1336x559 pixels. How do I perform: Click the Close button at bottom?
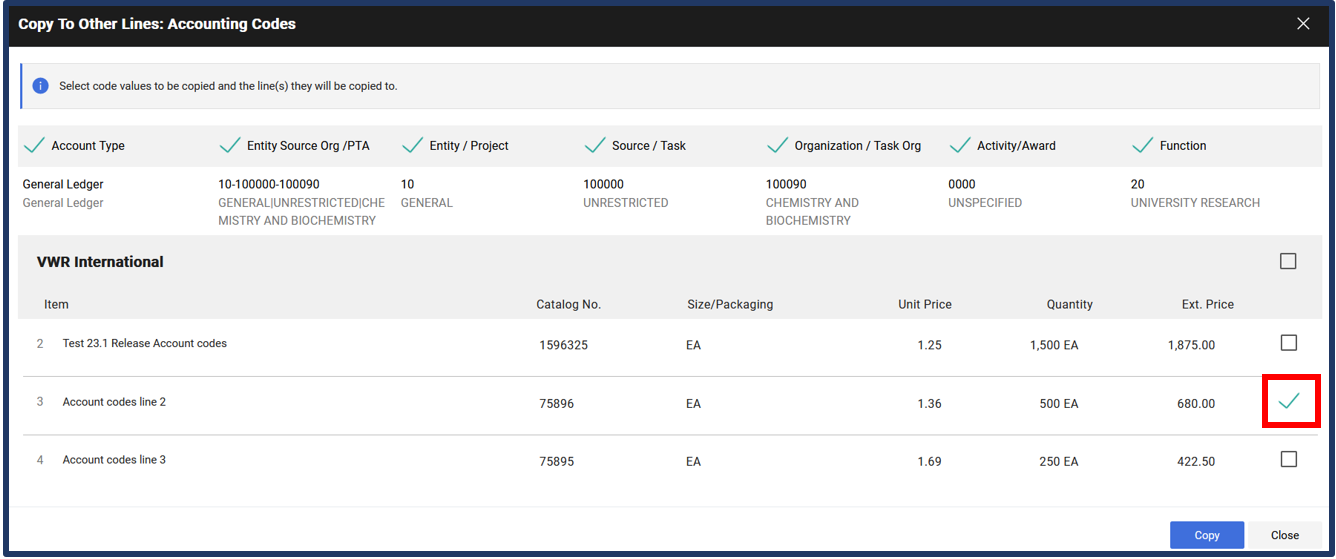(x=1284, y=535)
